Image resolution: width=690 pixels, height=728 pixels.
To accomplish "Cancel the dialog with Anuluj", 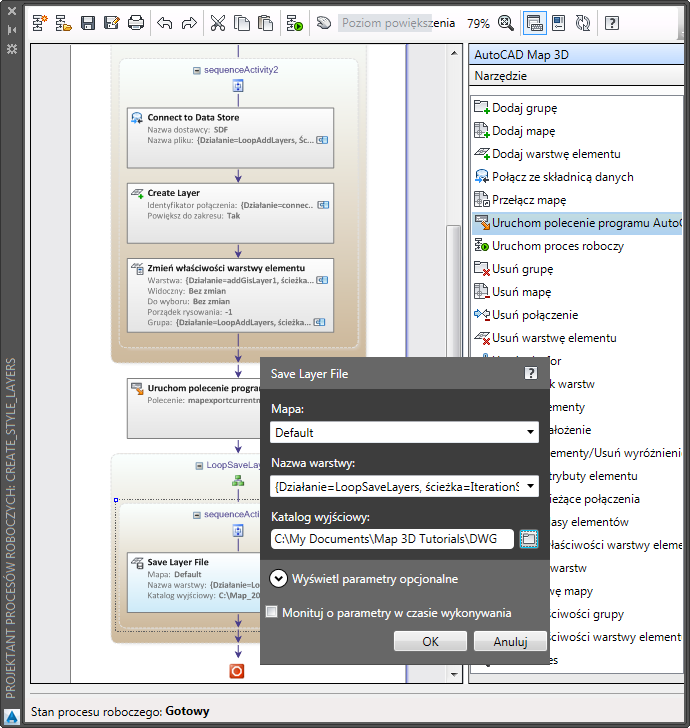I will pyautogui.click(x=510, y=641).
